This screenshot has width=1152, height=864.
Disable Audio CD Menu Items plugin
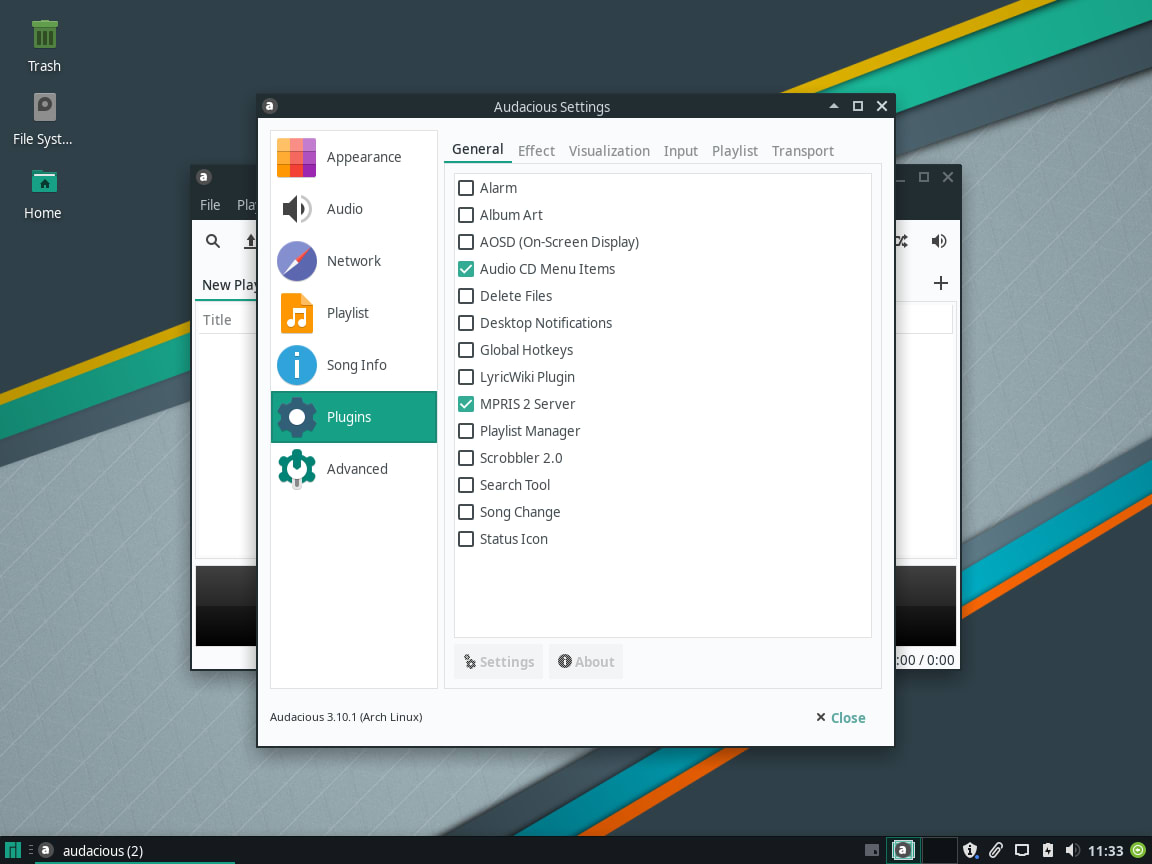click(466, 269)
